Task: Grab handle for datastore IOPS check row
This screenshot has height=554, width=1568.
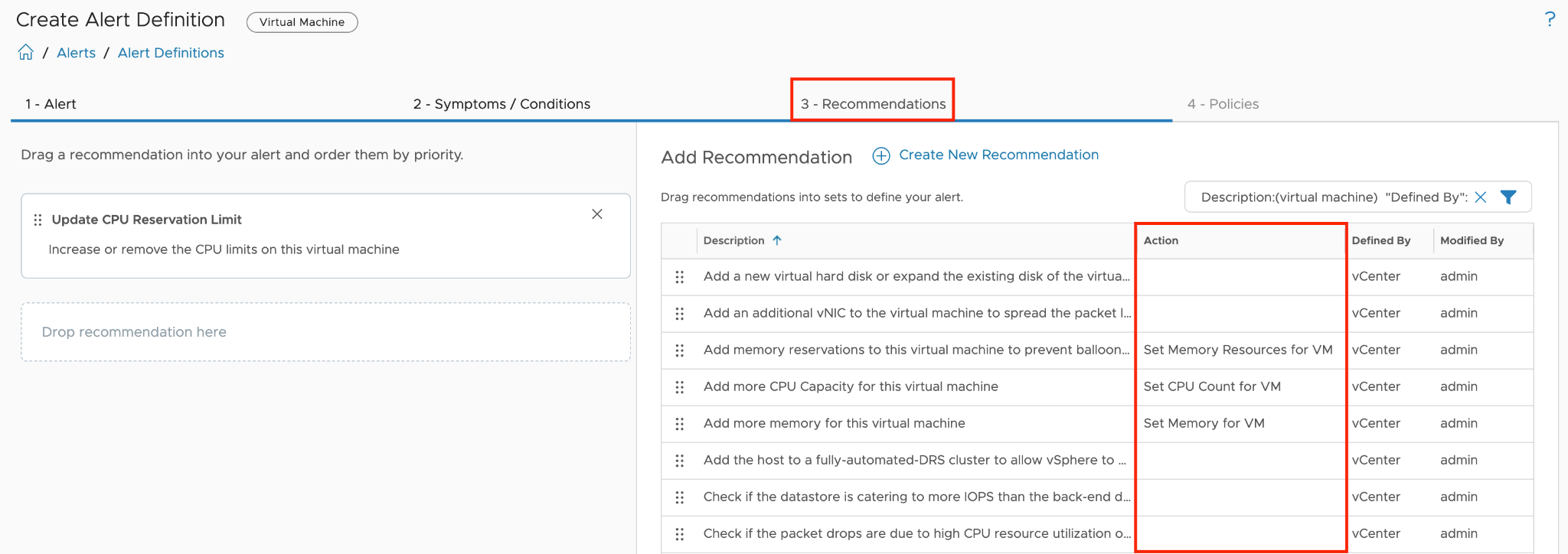Action: (x=680, y=497)
